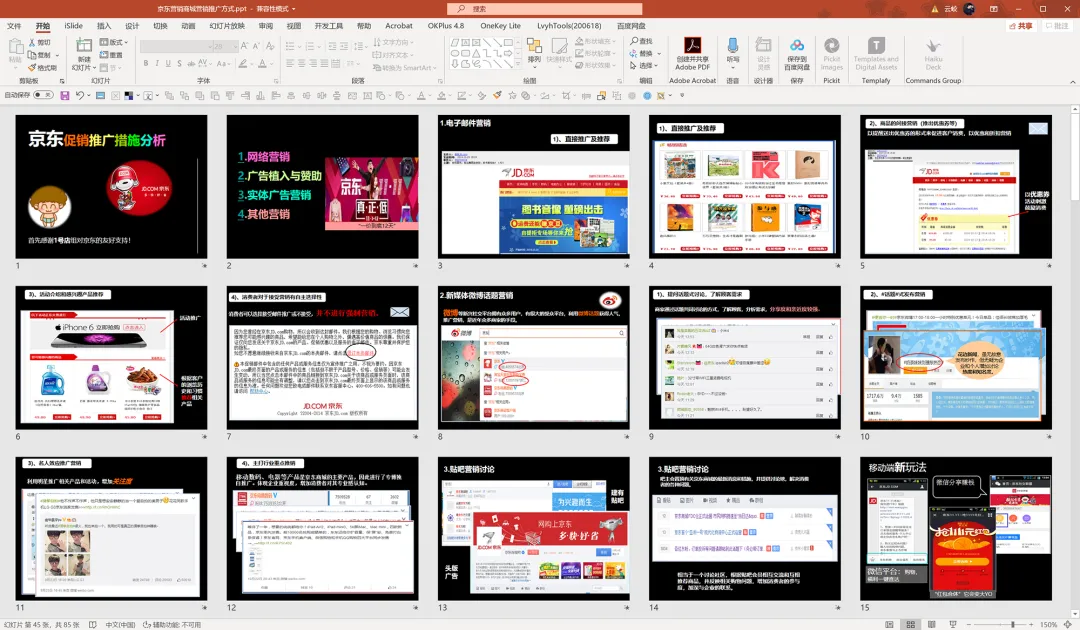The height and width of the screenshot is (630, 1080).
Task: Switch to Slide Sorter view icon
Action: [911, 624]
